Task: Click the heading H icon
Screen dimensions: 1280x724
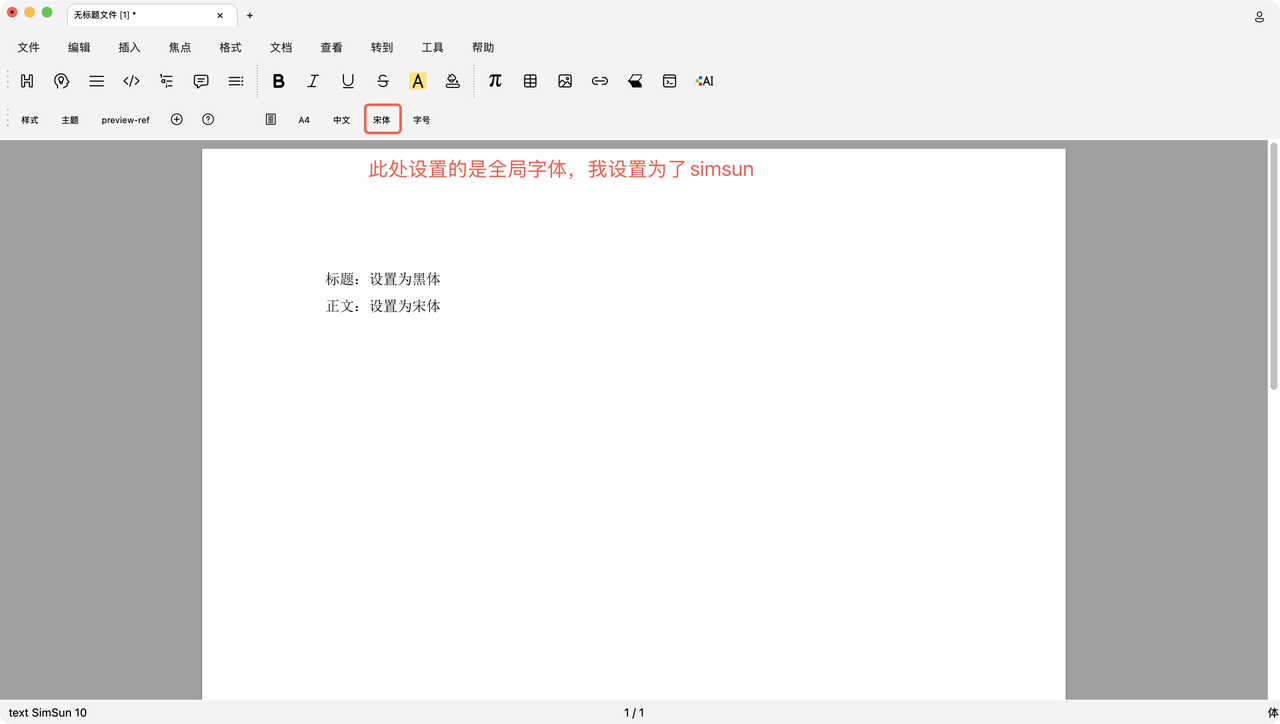Action: pos(27,81)
